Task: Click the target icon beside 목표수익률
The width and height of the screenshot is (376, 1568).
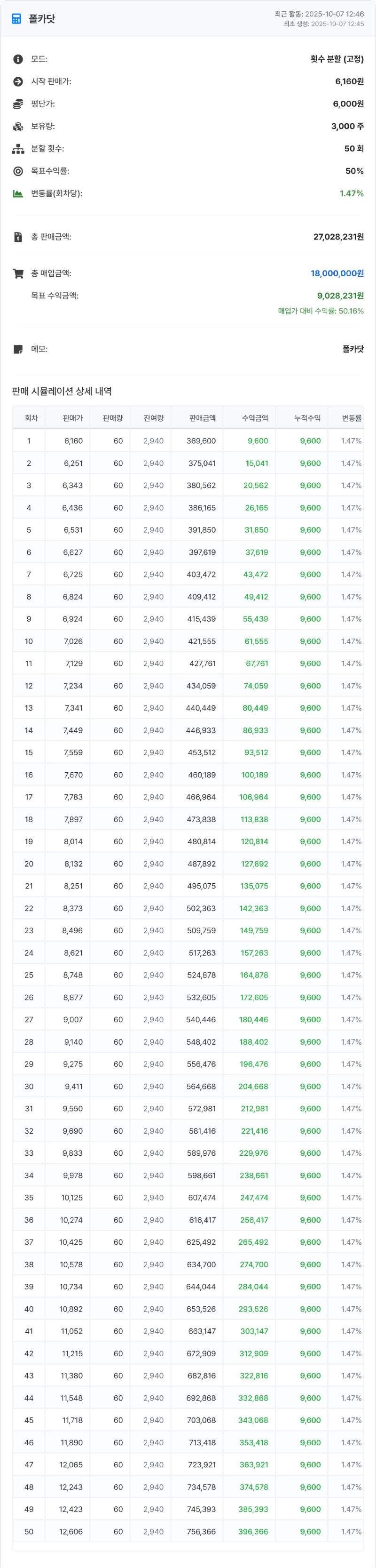Action: pos(18,172)
